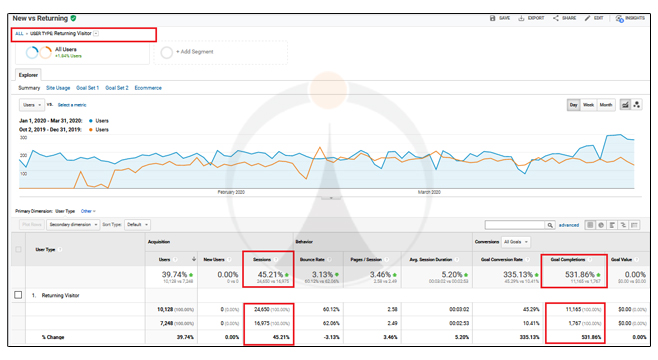658x360 pixels.
Task: Click help icon beside Avg. Session Duration
Action: tap(457, 260)
